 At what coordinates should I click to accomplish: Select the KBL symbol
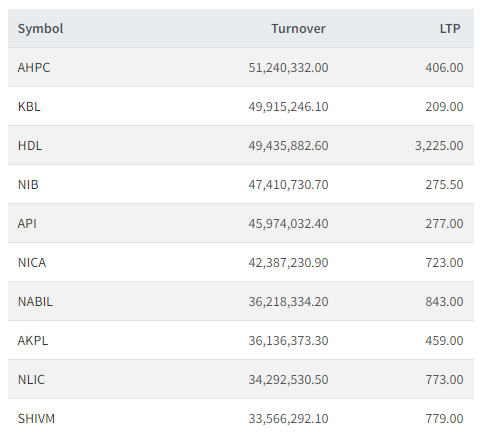tap(29, 107)
